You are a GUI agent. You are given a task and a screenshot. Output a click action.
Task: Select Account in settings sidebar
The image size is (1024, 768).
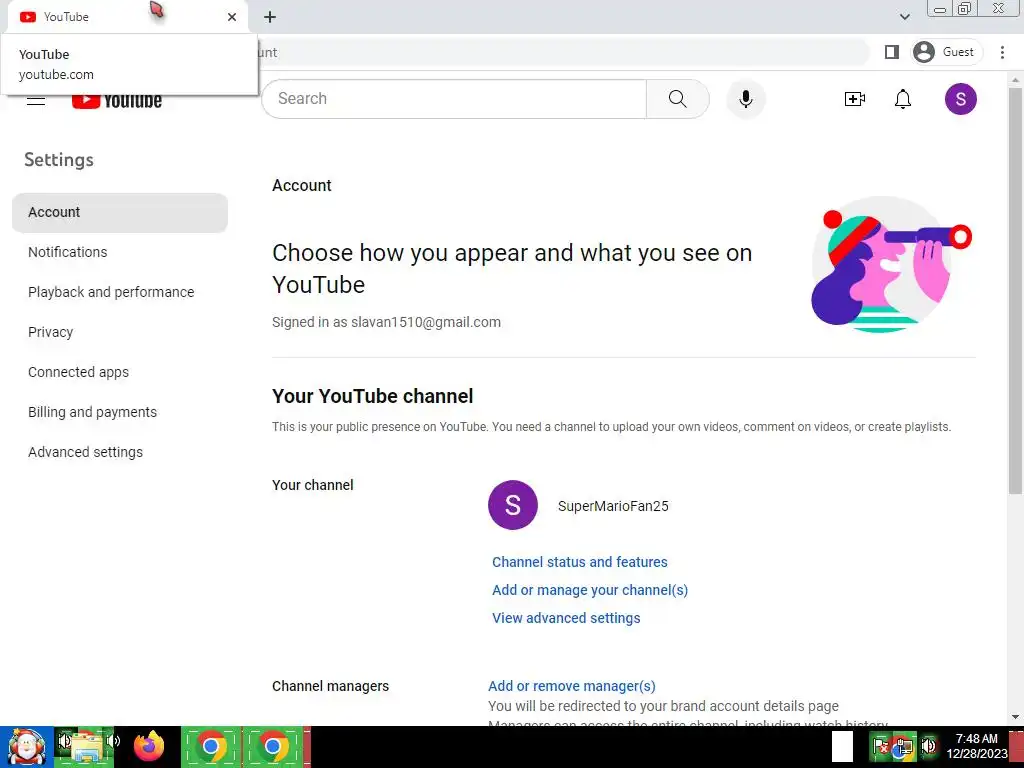(x=120, y=212)
